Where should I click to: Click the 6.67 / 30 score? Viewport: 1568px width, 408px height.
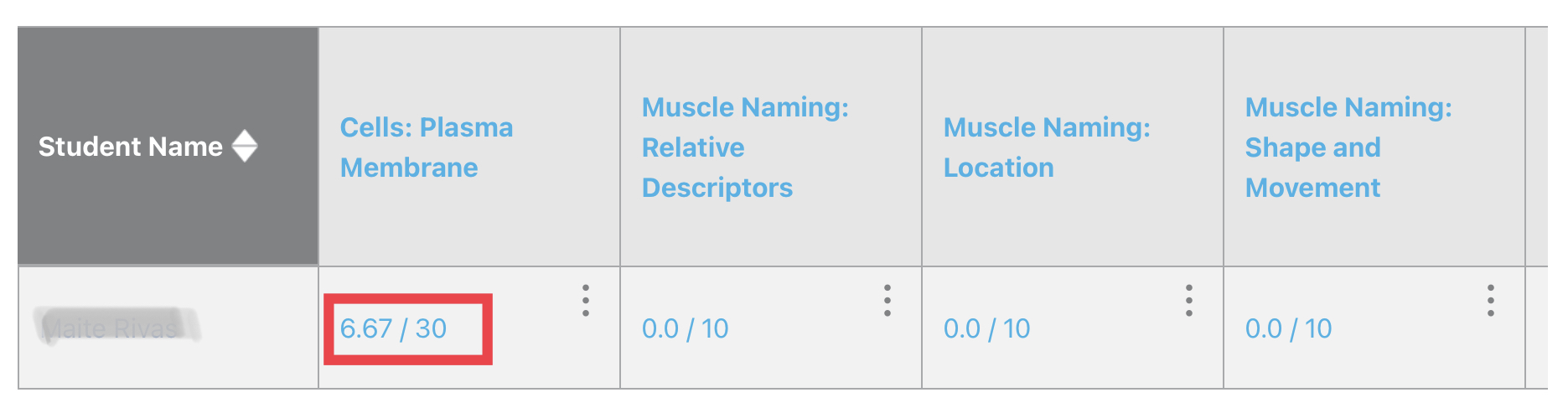pyautogui.click(x=393, y=328)
